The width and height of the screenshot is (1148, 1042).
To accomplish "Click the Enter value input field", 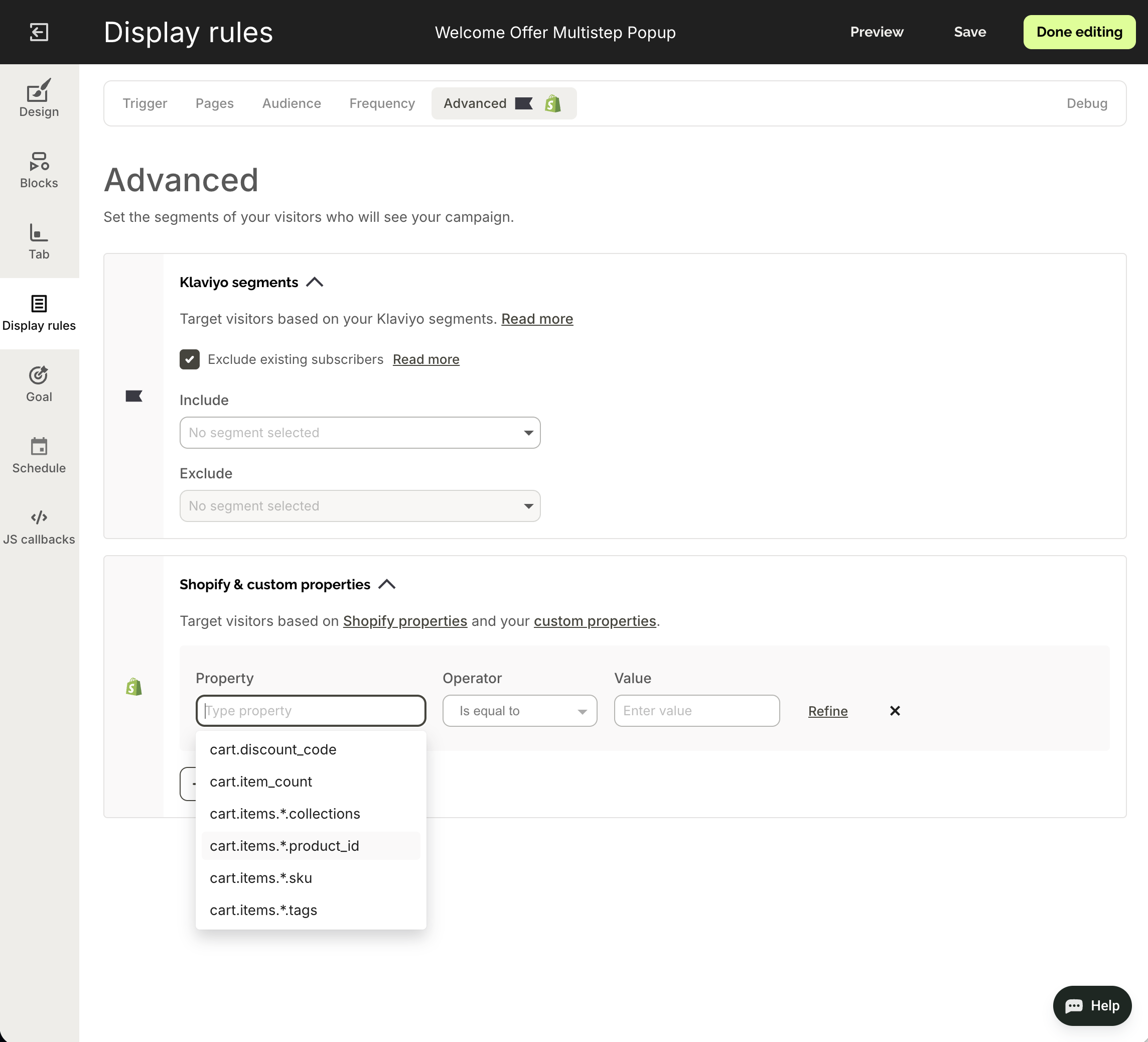I will 696,710.
